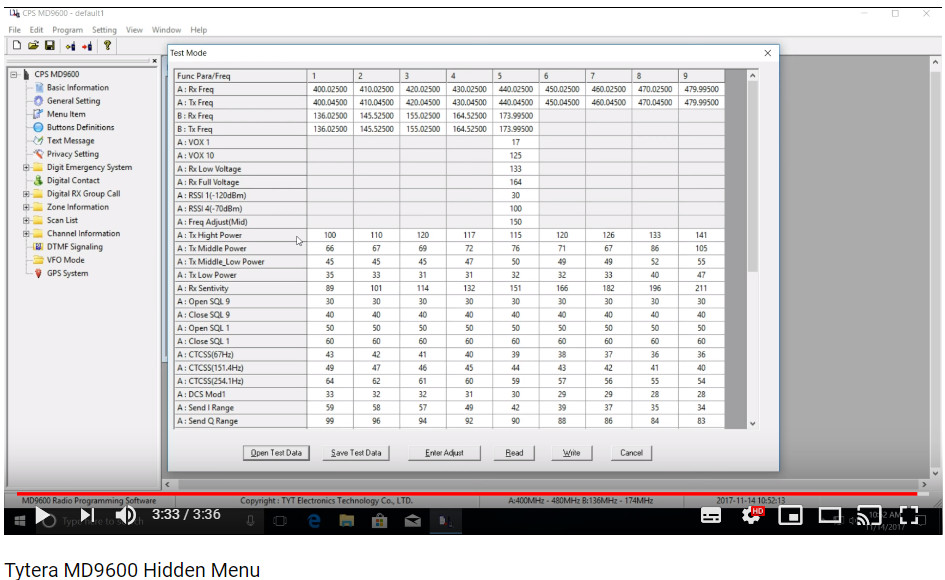Expand the Zone Information node

pyautogui.click(x=26, y=207)
